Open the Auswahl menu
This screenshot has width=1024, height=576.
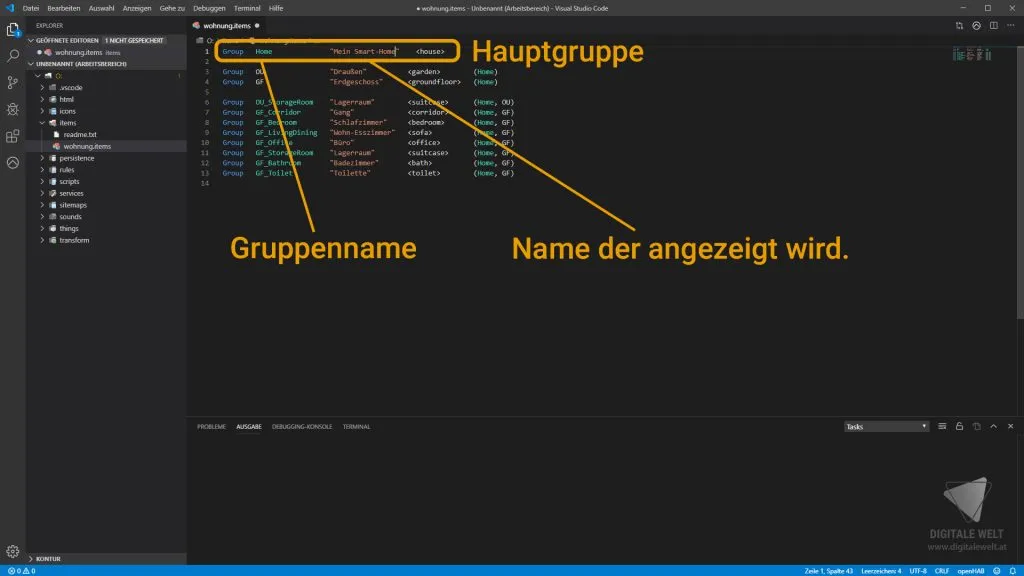101,8
